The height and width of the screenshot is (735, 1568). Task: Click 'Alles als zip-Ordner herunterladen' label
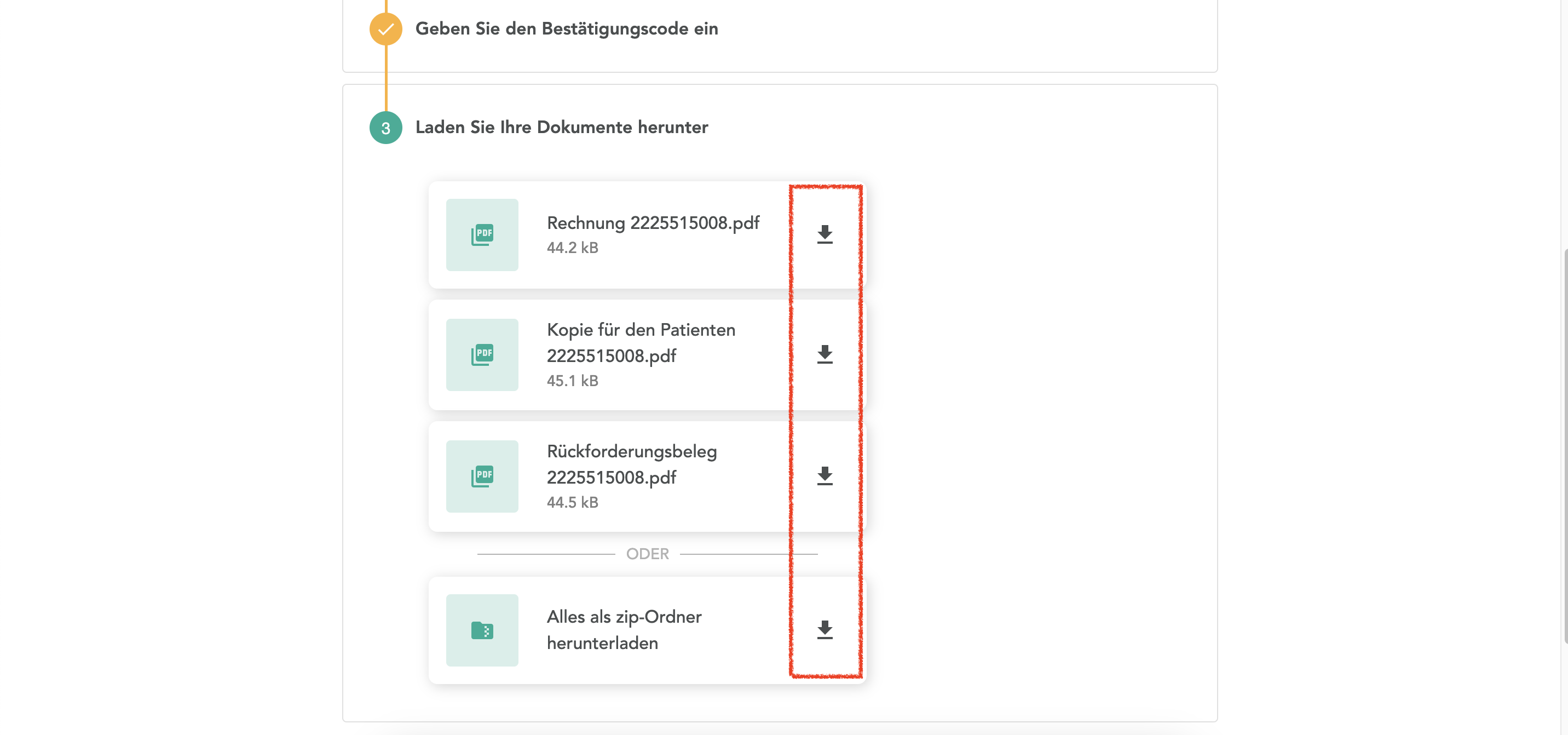624,630
